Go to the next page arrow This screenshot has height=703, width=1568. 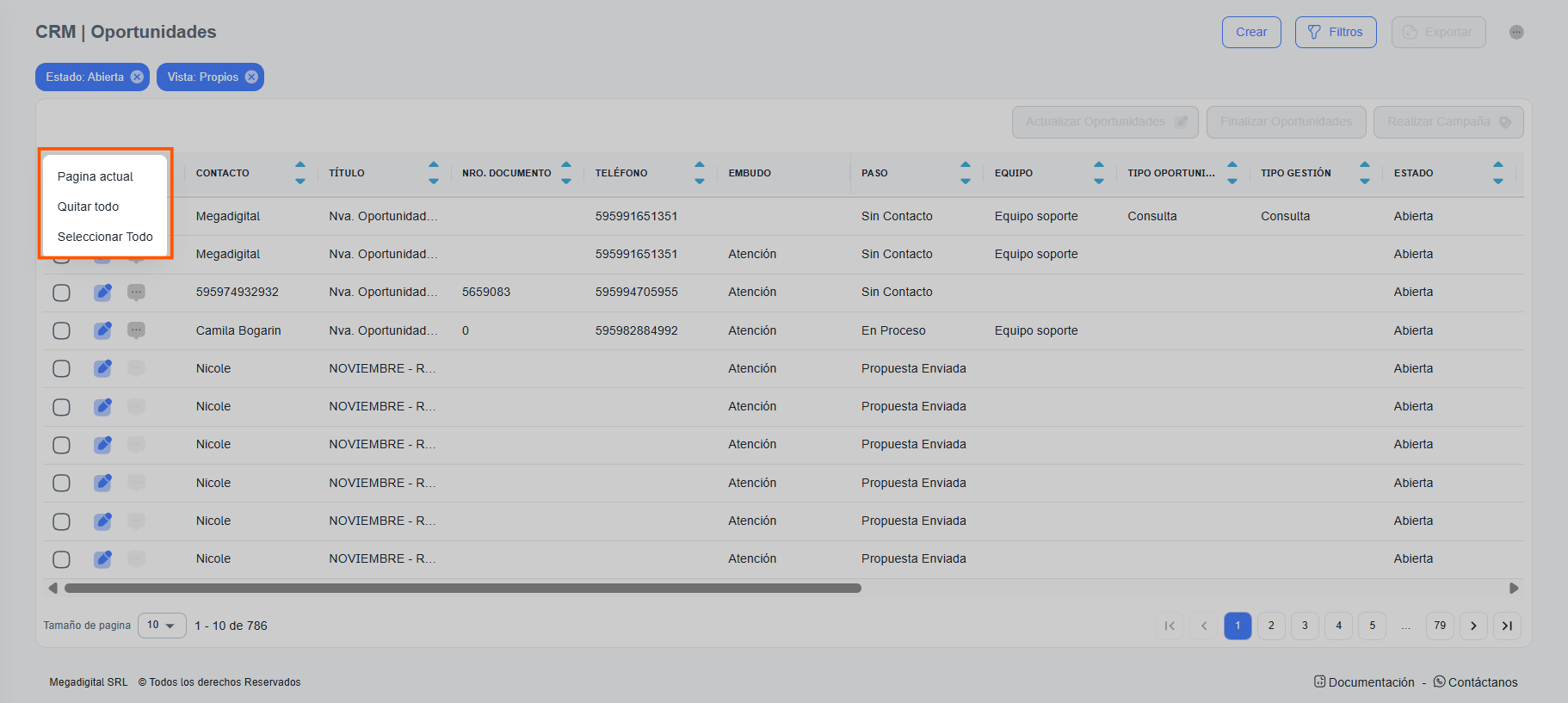click(1473, 626)
